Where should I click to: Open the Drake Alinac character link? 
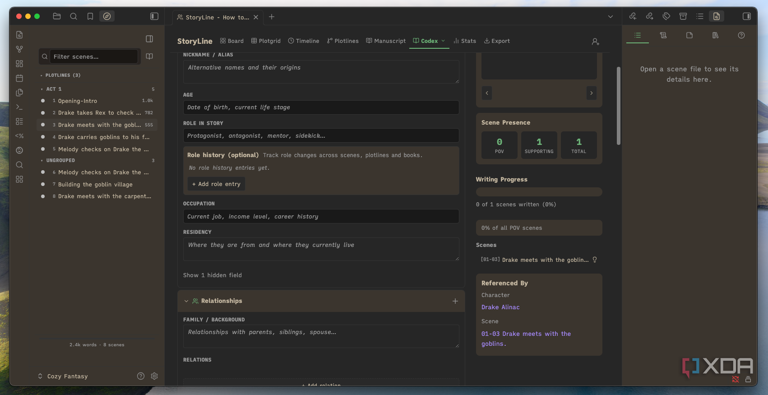click(500, 307)
